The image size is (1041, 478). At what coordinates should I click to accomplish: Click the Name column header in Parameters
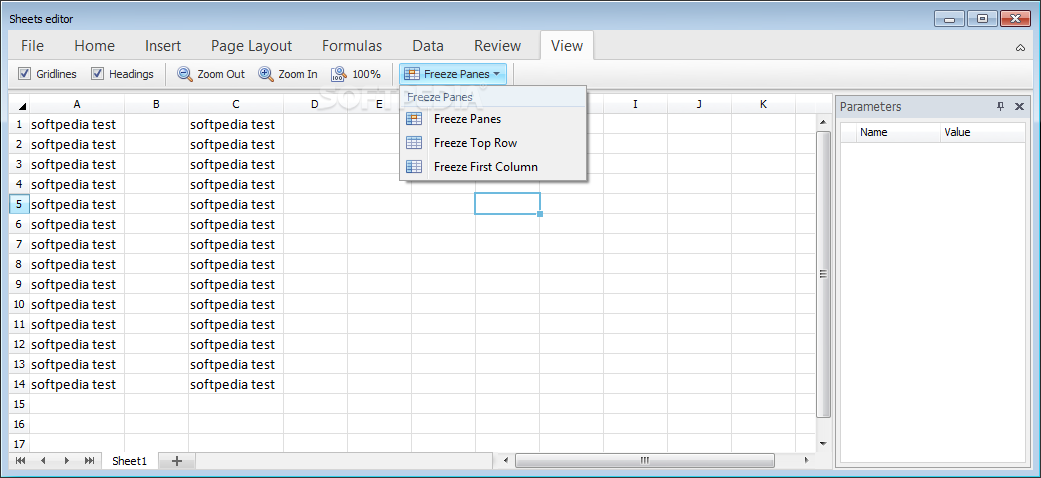point(898,132)
